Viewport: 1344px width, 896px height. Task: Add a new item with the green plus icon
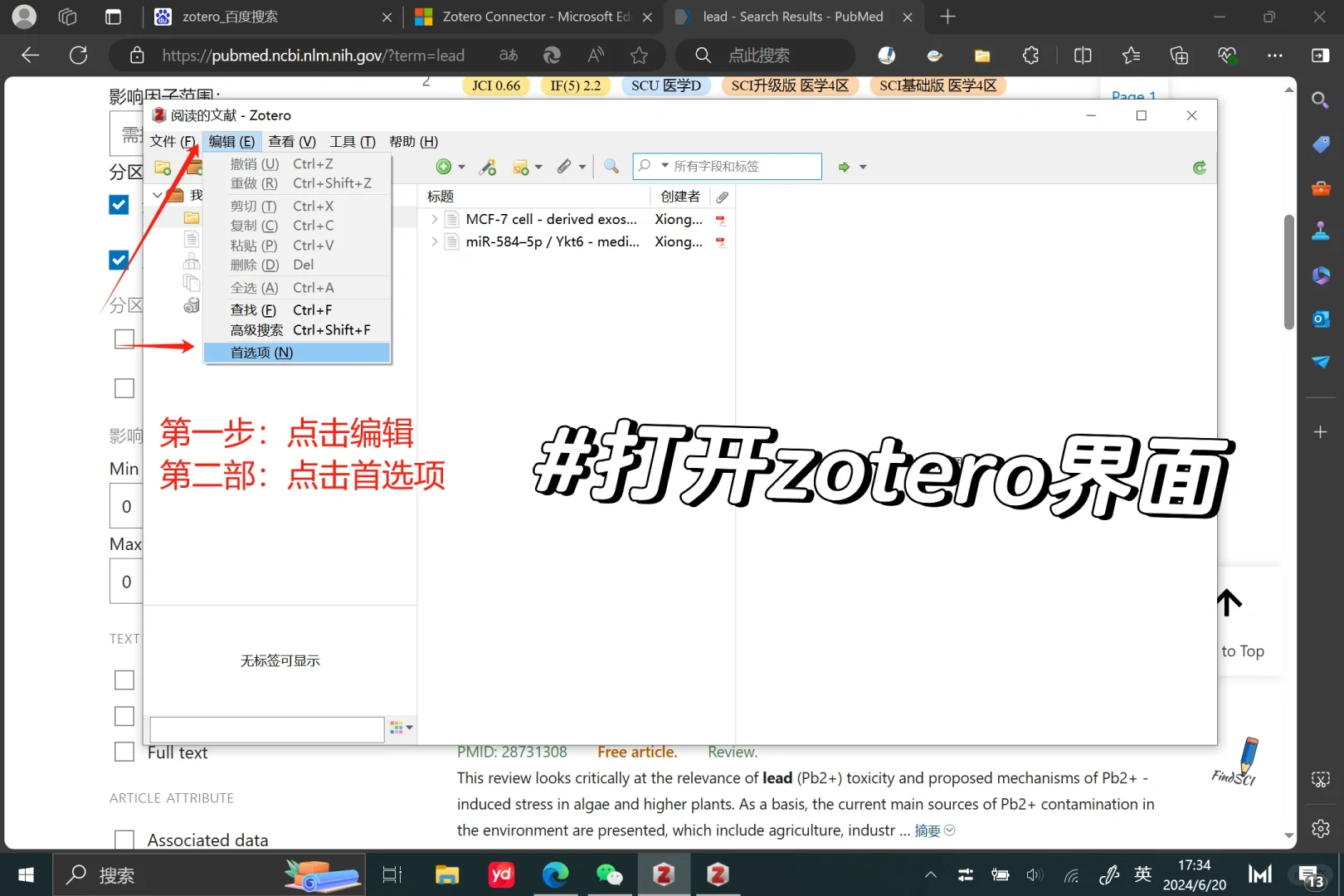click(443, 167)
